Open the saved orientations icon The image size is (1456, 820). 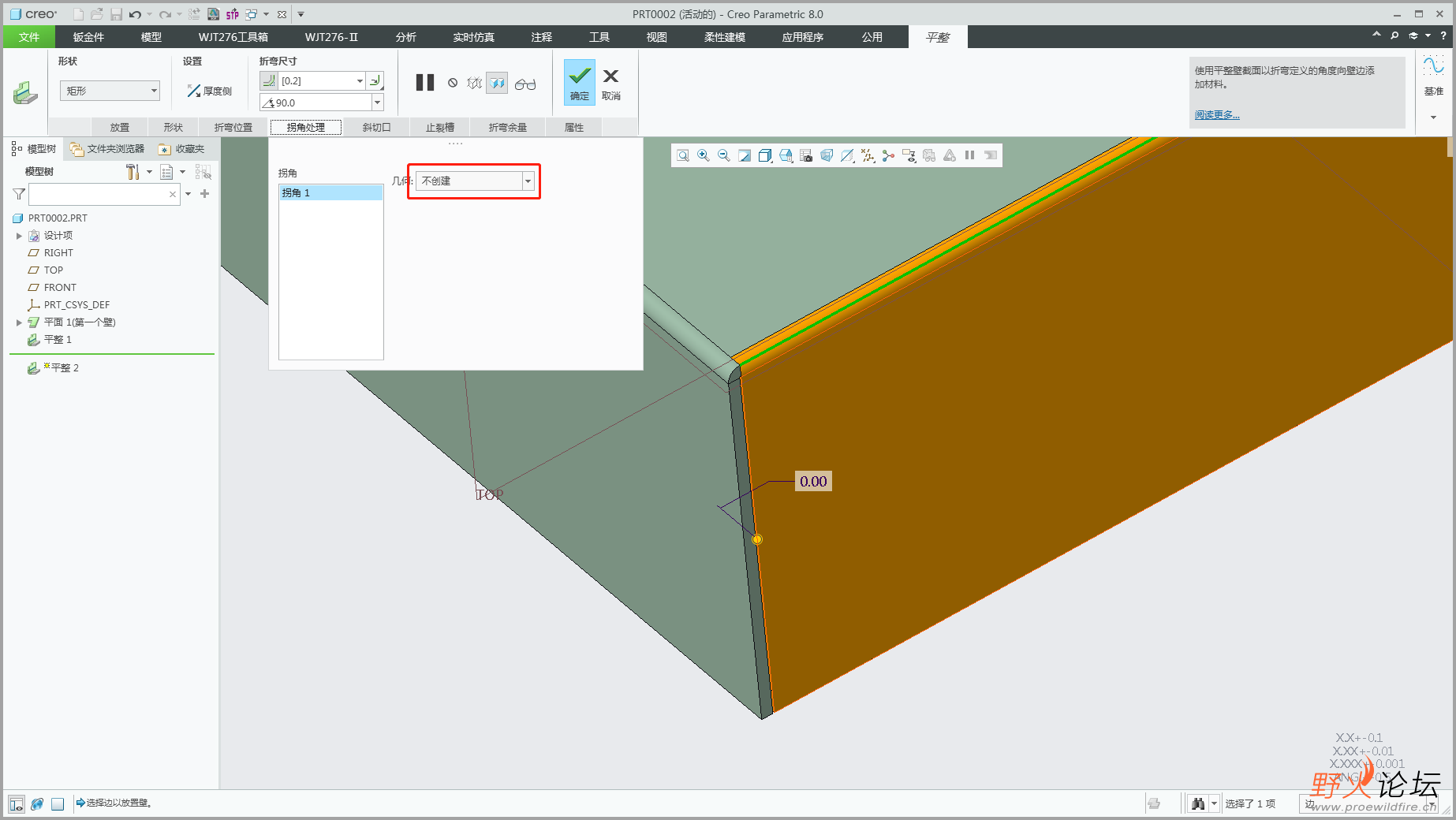point(786,155)
